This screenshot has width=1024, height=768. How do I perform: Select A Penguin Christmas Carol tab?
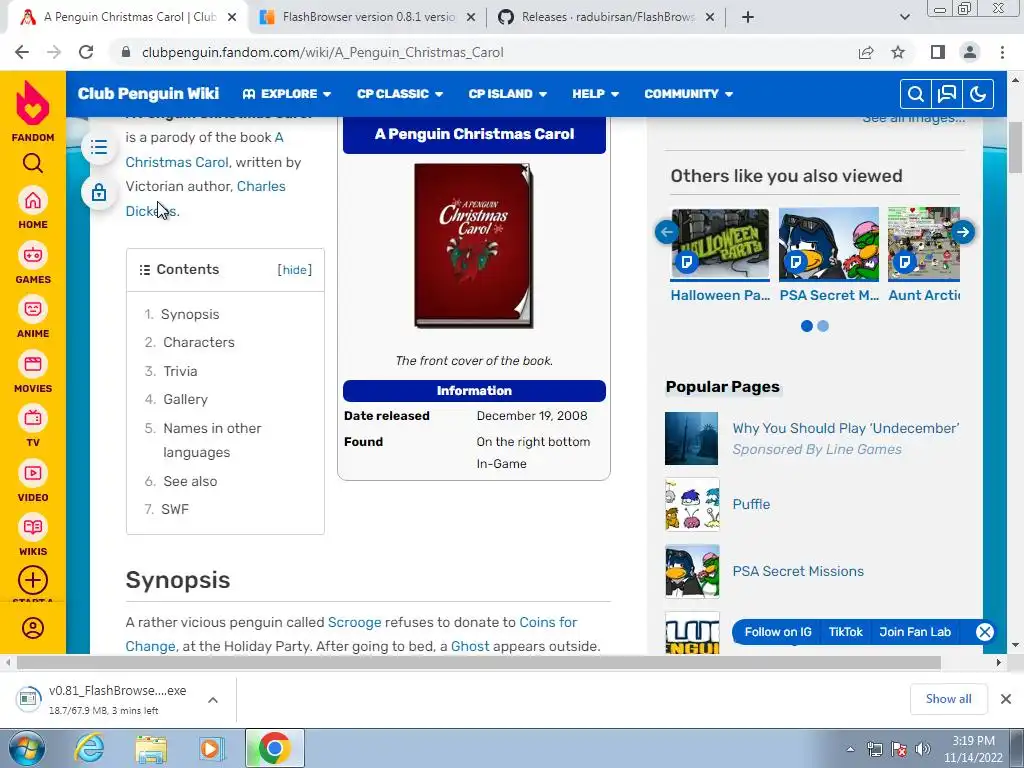[x=129, y=17]
